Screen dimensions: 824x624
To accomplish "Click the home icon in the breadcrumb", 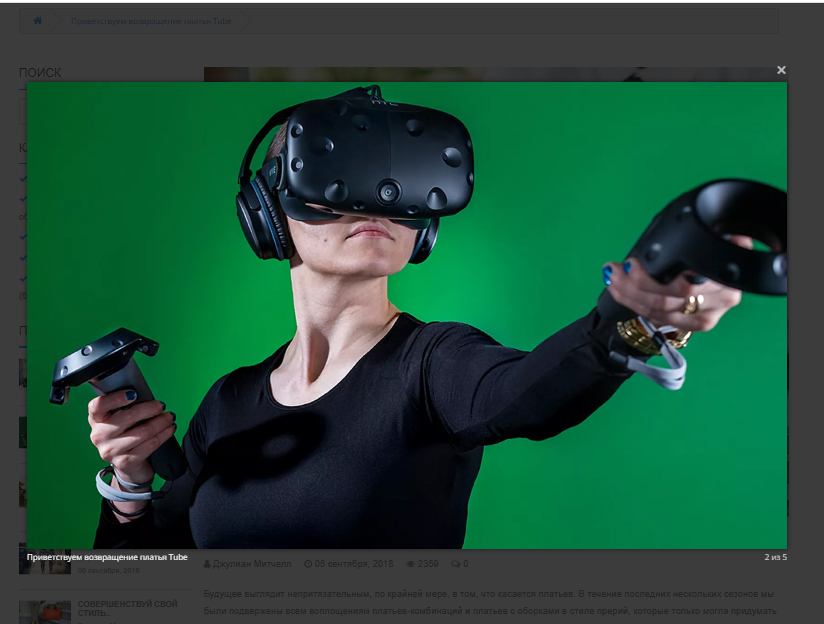I will click(x=38, y=20).
